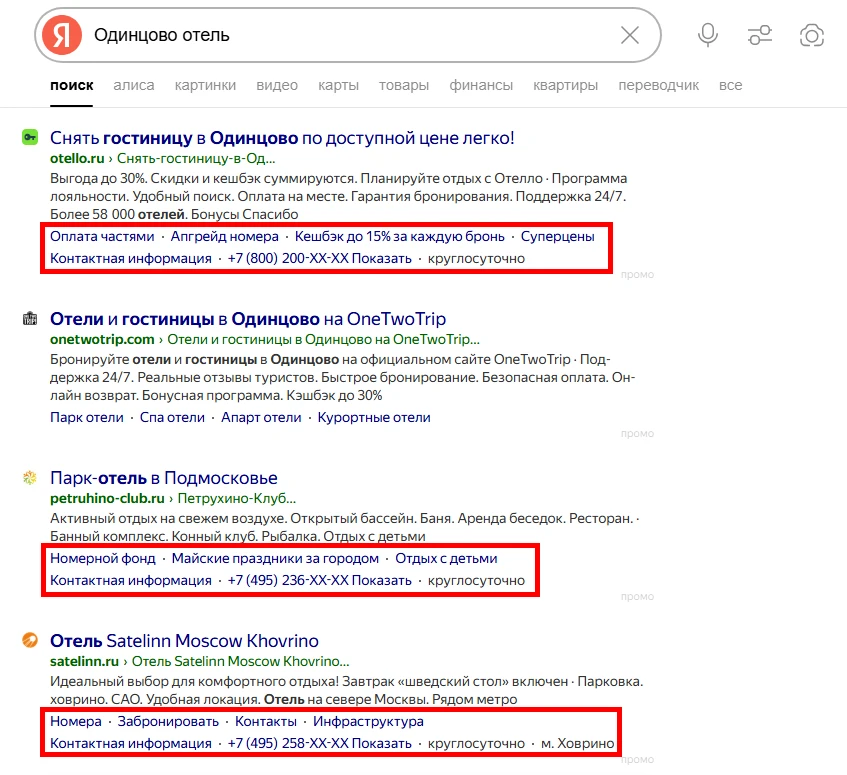Start voice search with microphone icon

click(708, 36)
